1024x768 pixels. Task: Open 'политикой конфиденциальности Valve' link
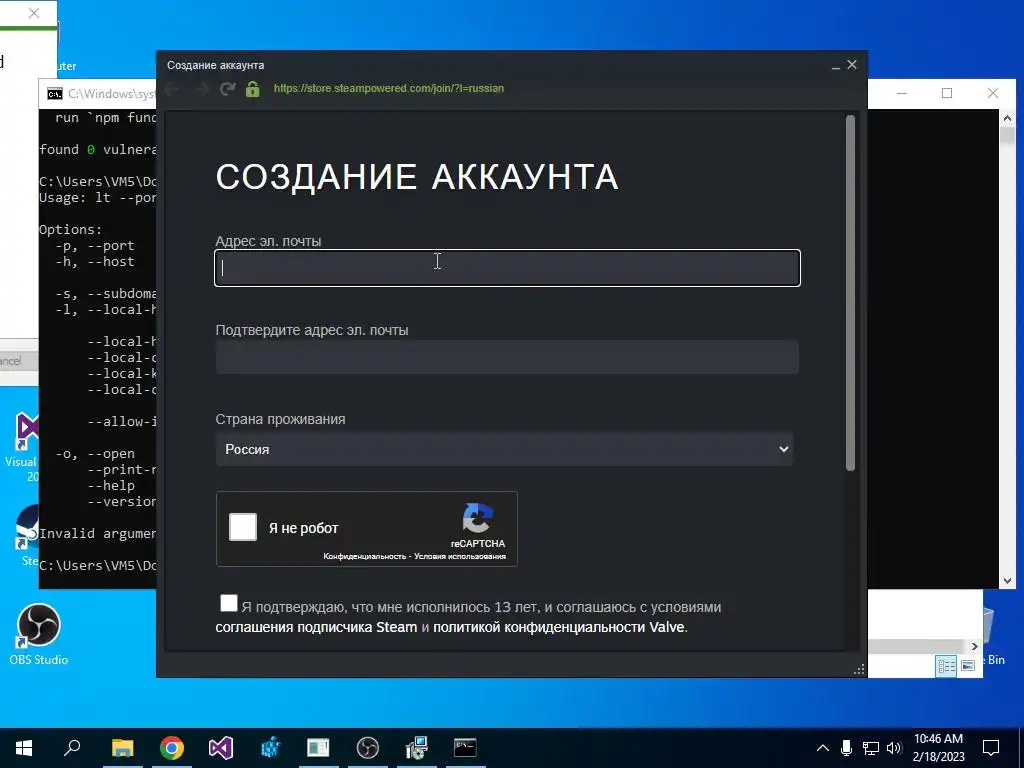(x=558, y=627)
